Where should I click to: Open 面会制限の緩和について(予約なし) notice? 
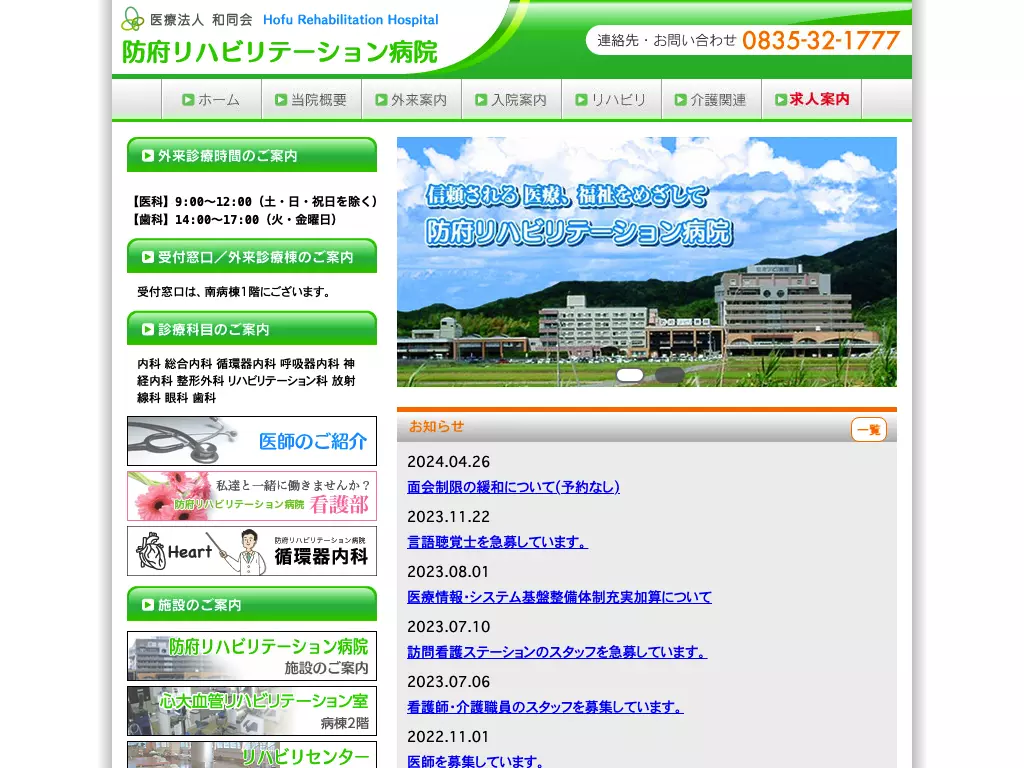[x=513, y=487]
